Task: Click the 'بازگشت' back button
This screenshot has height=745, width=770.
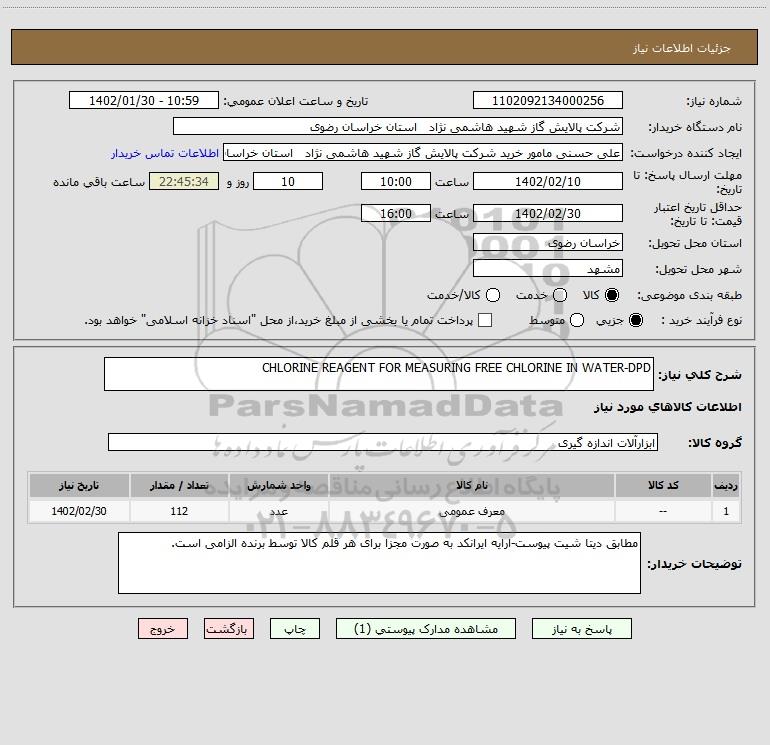Action: click(x=230, y=629)
